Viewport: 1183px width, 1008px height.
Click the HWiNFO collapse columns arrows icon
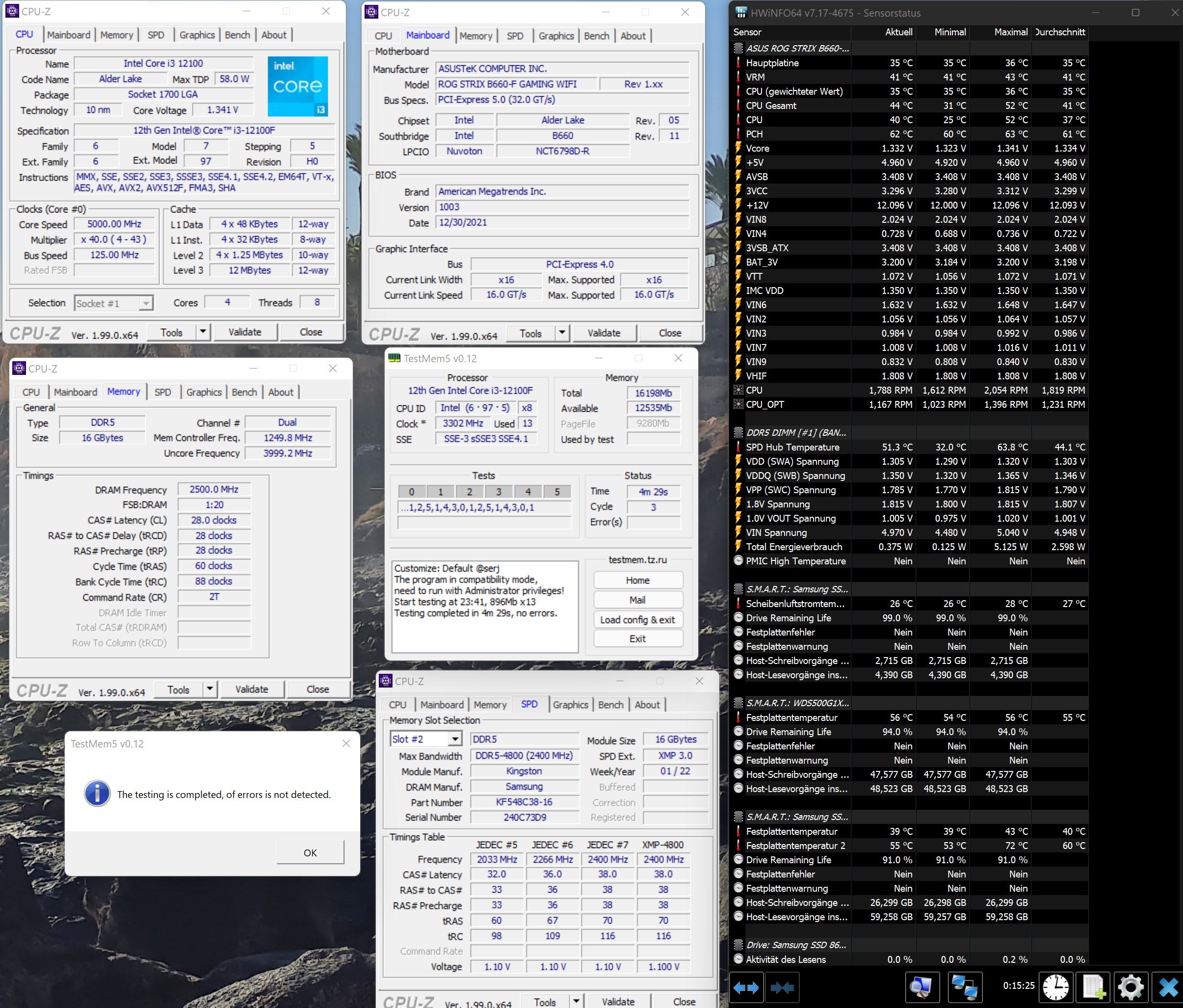782,987
